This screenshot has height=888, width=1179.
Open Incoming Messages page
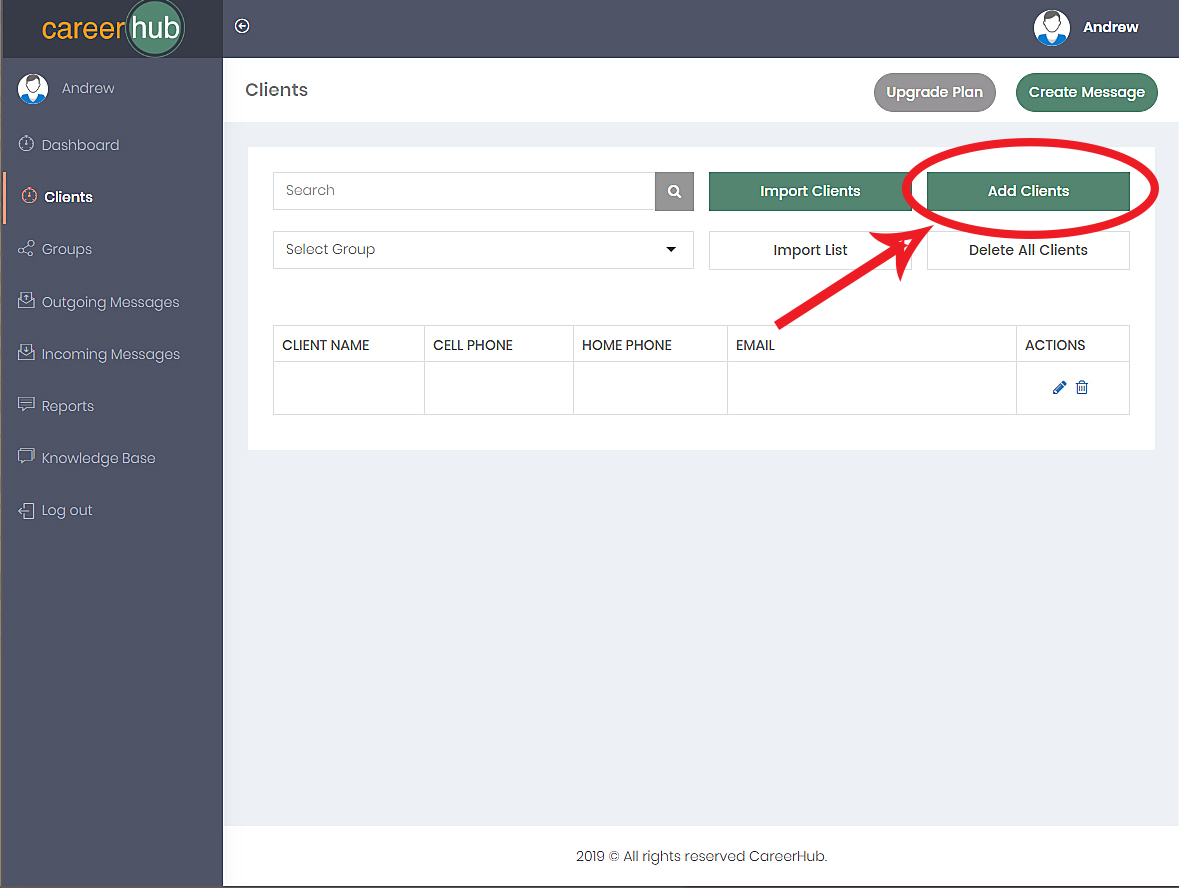coord(111,354)
